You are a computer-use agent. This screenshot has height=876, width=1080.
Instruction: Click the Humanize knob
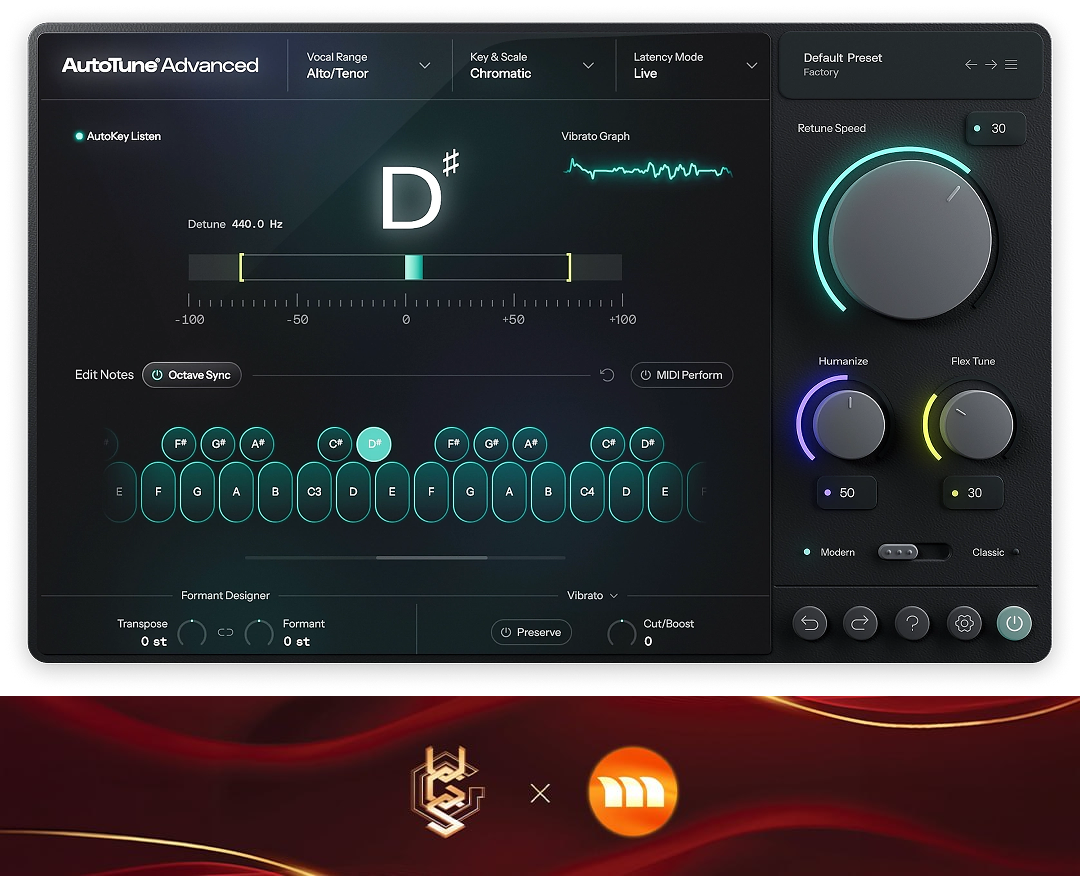tap(849, 423)
